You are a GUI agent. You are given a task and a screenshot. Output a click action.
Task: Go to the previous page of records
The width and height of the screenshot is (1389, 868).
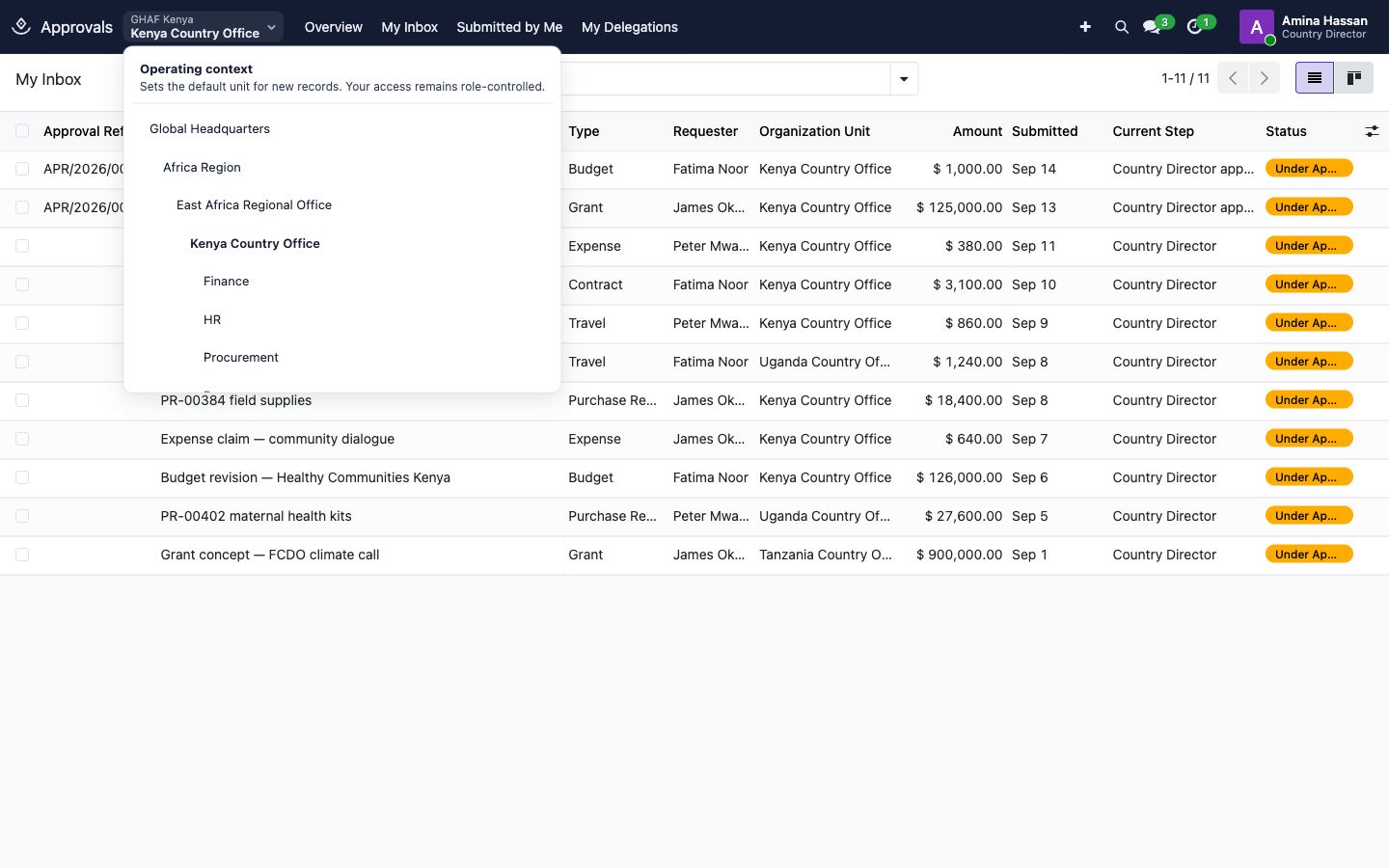1233,78
